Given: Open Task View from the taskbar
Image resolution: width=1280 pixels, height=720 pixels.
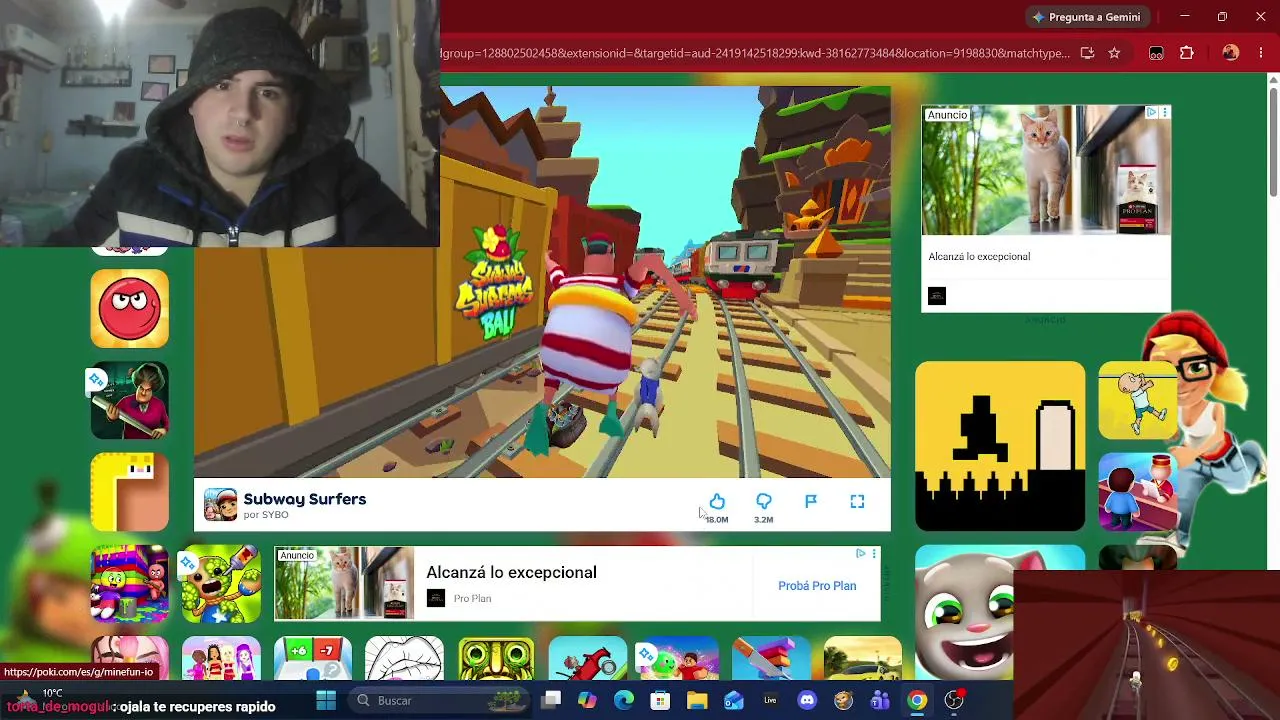Looking at the screenshot, I should click(x=551, y=701).
